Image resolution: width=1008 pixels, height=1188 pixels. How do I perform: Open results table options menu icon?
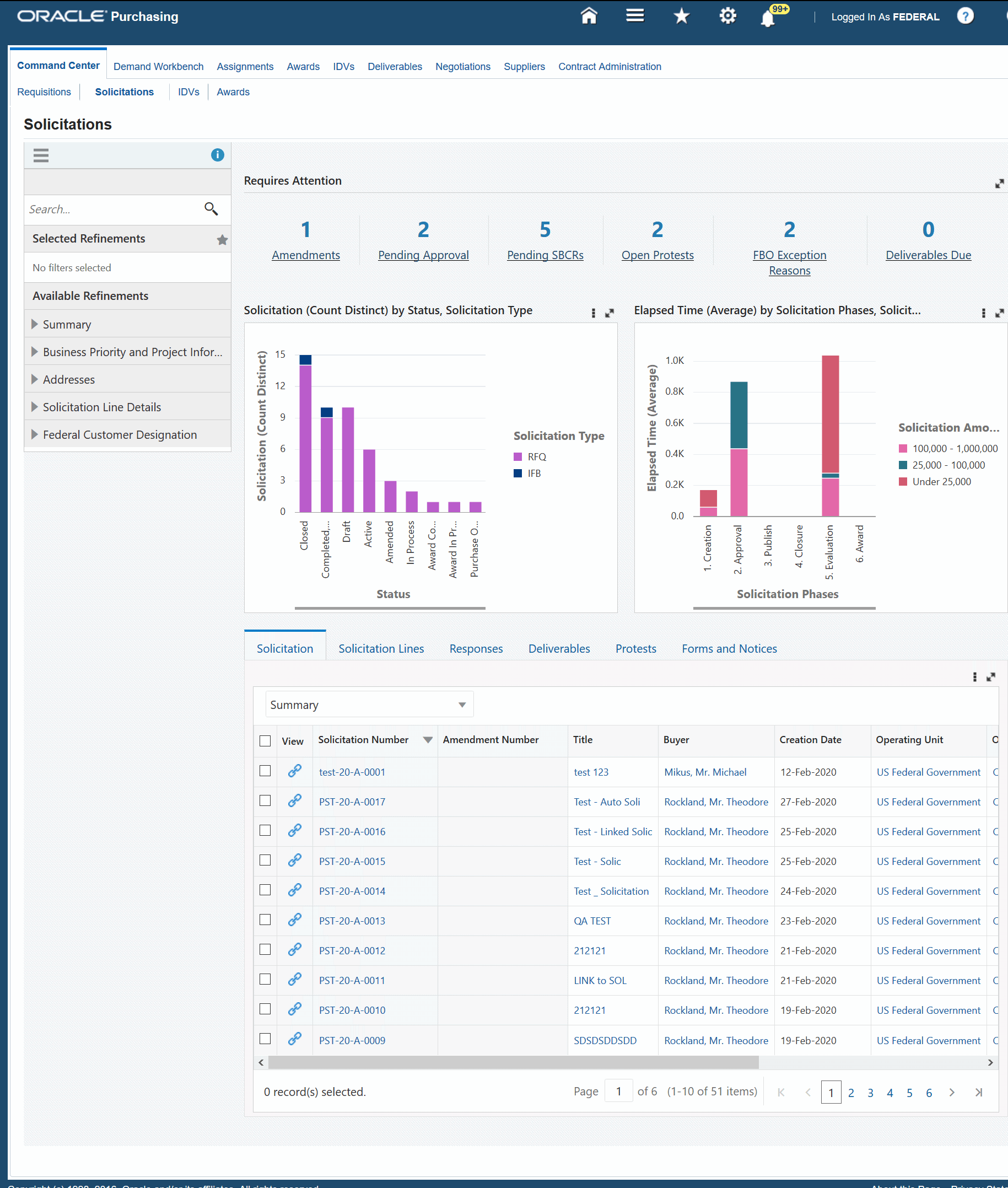(974, 677)
